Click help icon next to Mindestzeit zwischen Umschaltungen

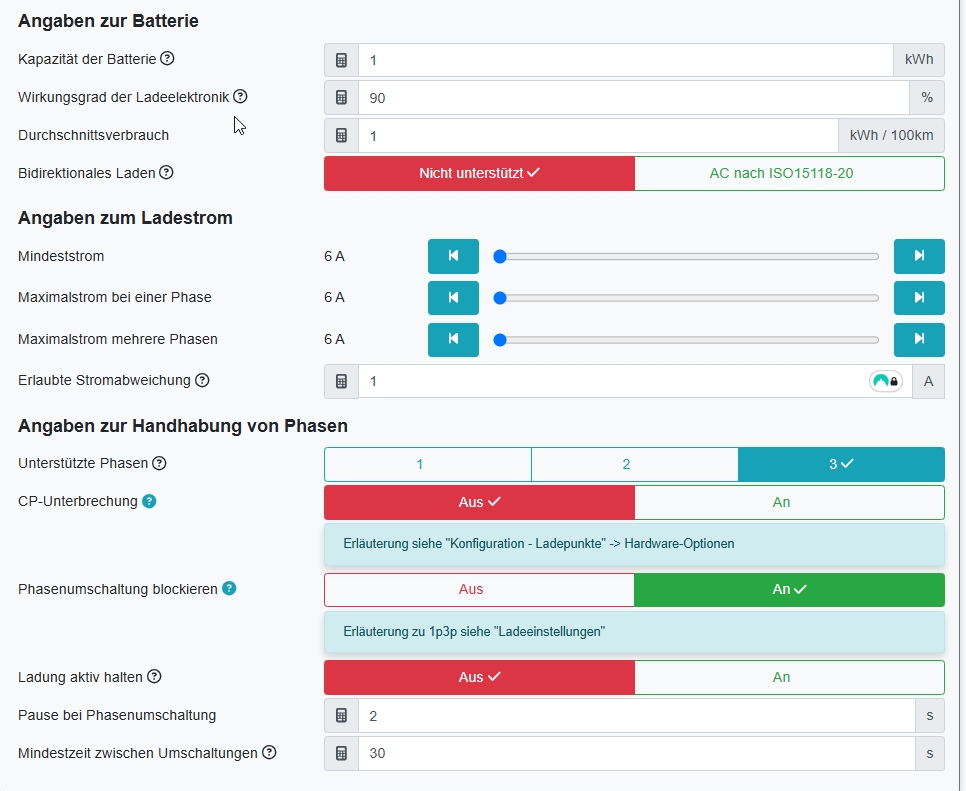point(269,753)
